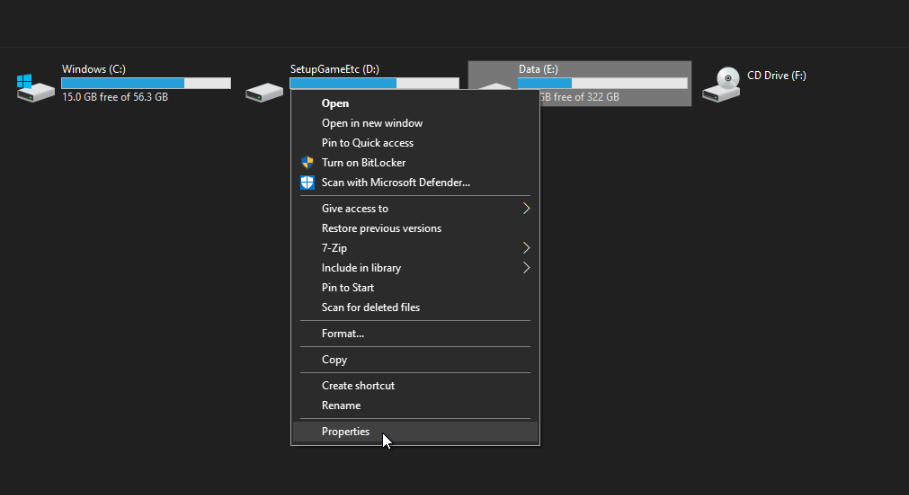Choose Restore previous versions

point(381,229)
